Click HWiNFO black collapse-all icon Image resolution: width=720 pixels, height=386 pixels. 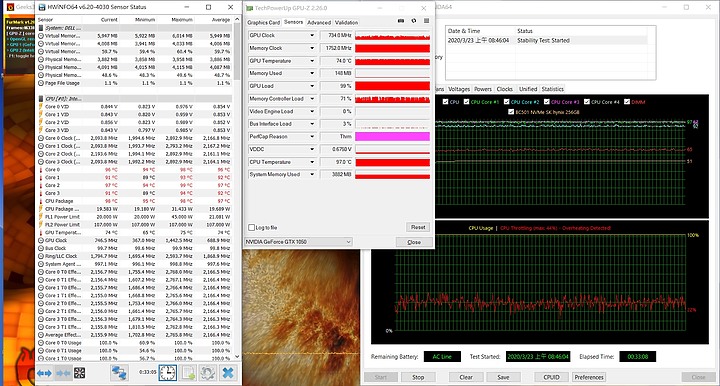tap(79, 373)
